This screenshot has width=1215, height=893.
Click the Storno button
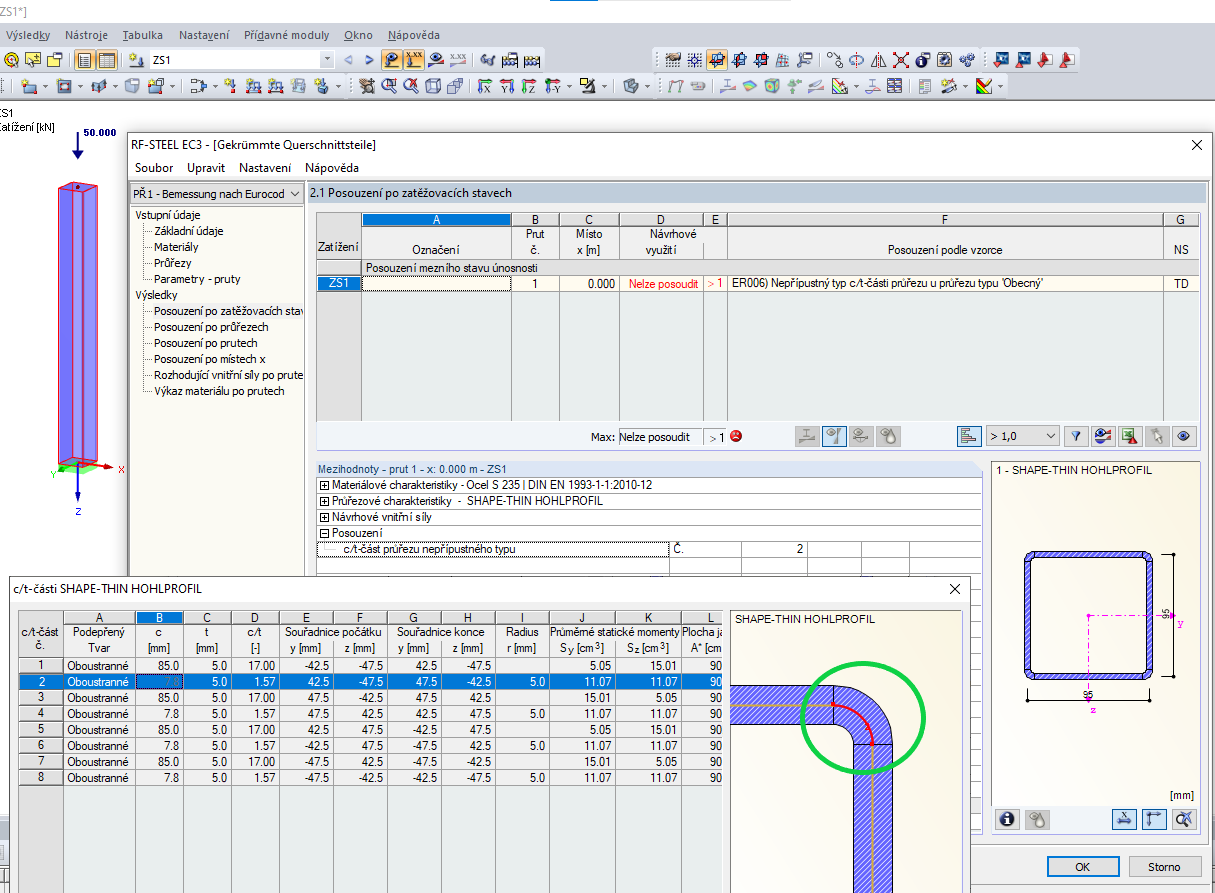(x=1164, y=867)
